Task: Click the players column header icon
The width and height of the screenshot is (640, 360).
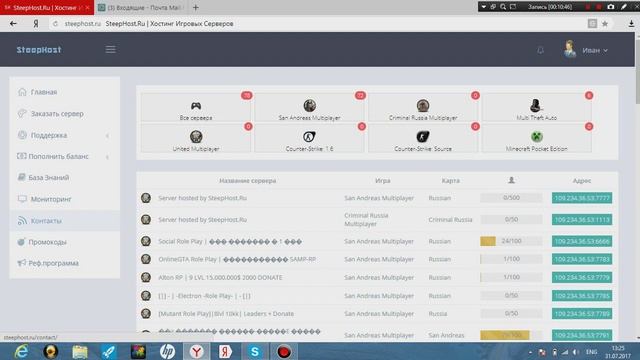Action: [511, 180]
